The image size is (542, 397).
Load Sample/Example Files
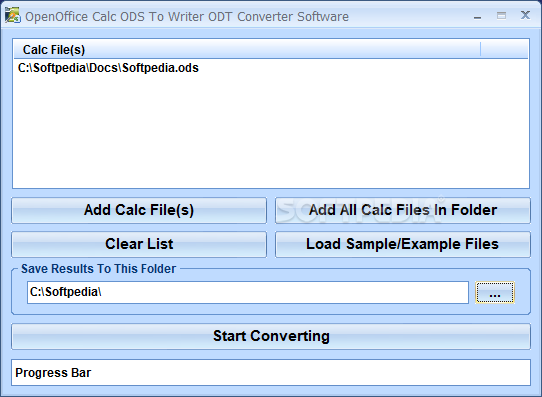pyautogui.click(x=403, y=244)
